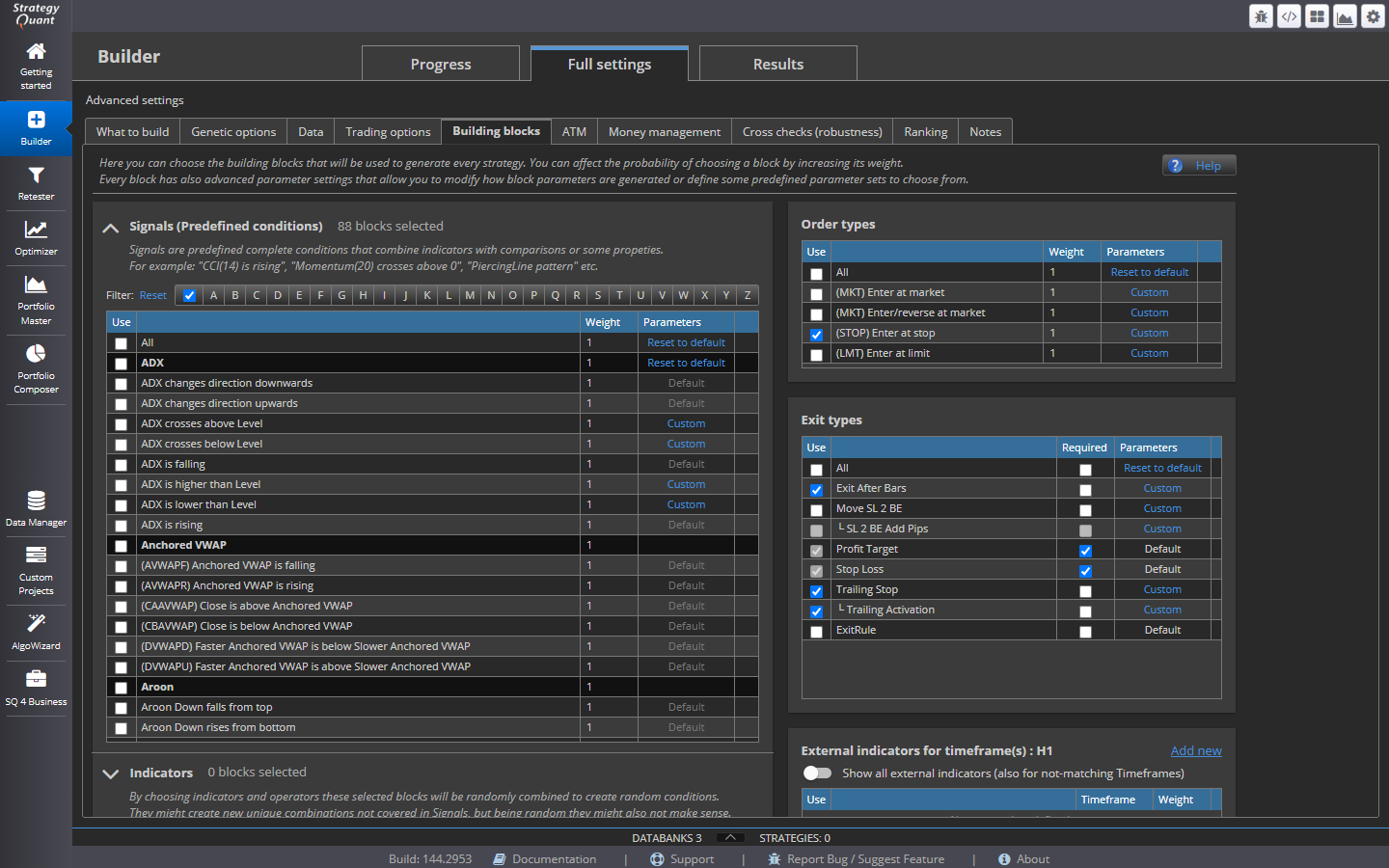
Task: Open Cross checks (robustness) tab
Action: (x=812, y=132)
